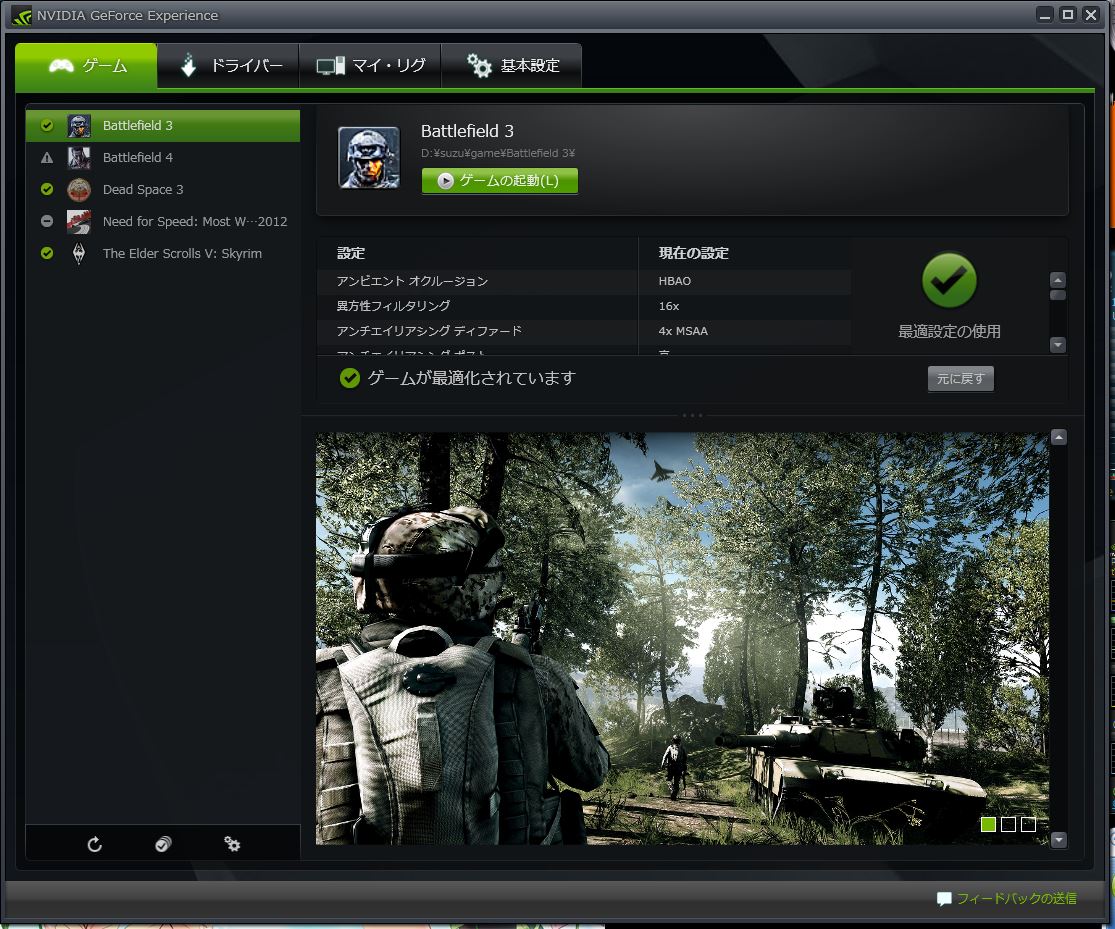
Task: Click the Dead Space 3 green checkmark icon
Action: pyautogui.click(x=47, y=190)
